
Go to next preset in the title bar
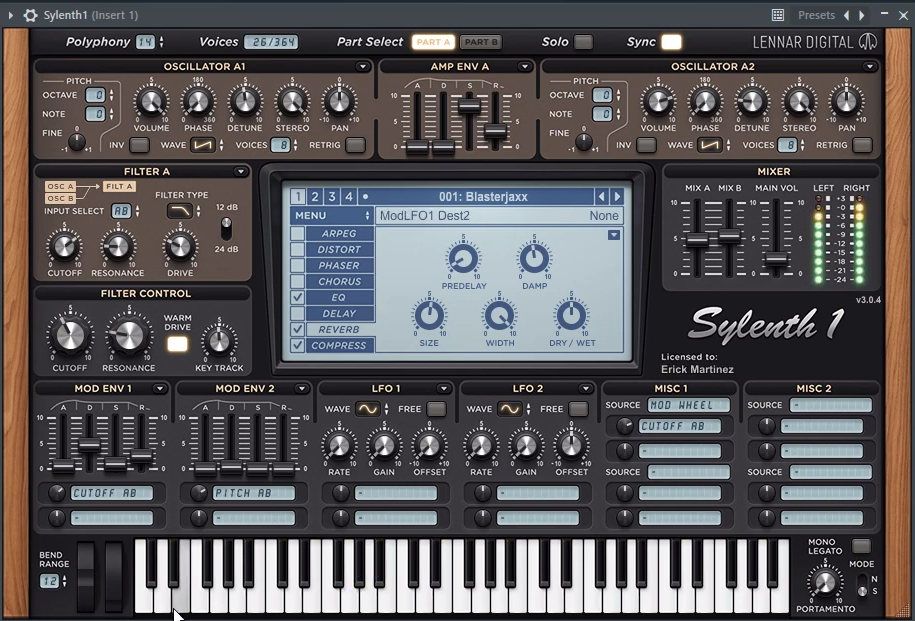click(861, 15)
